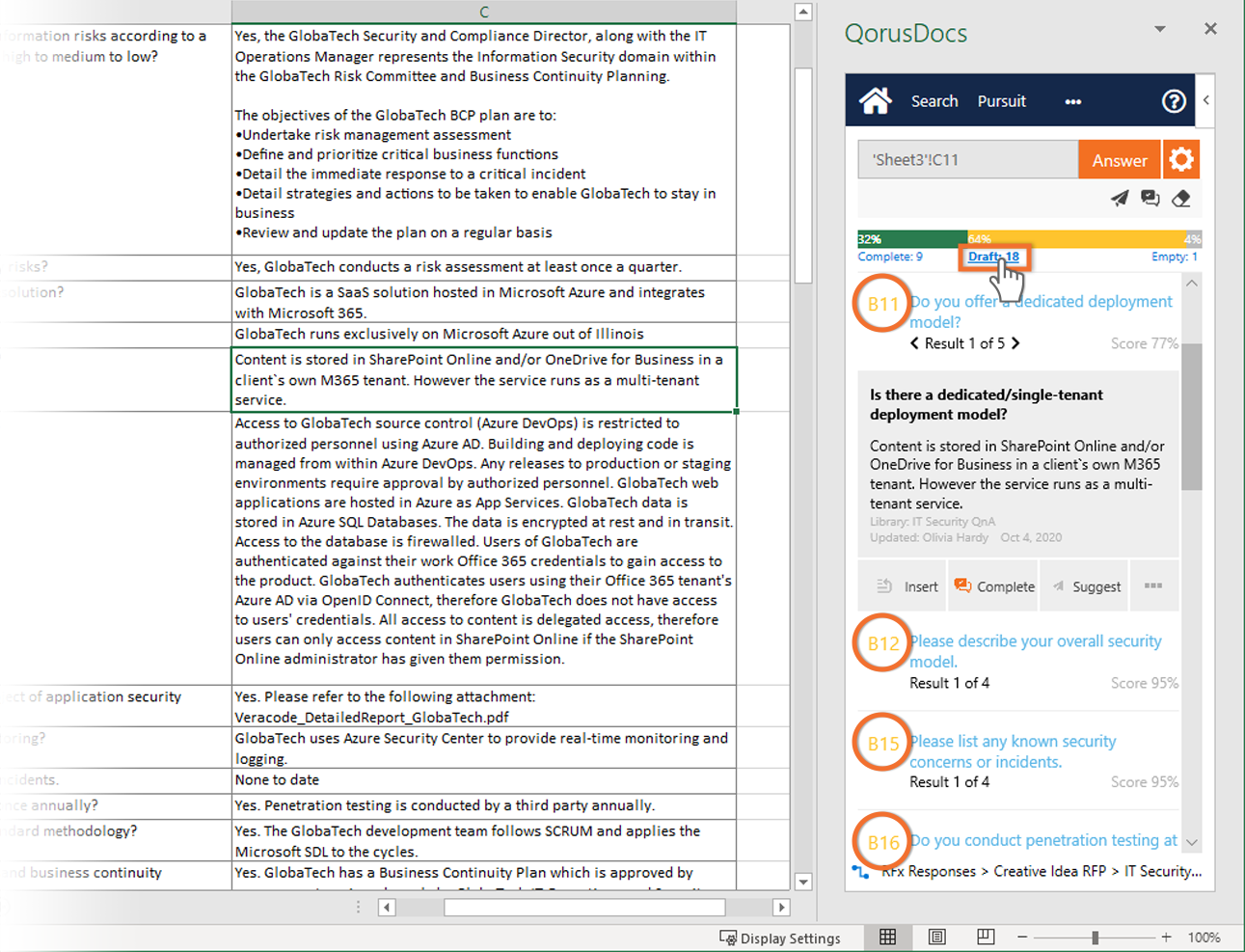
Task: Open the three-dot menu in navigation bar
Action: [x=1072, y=101]
